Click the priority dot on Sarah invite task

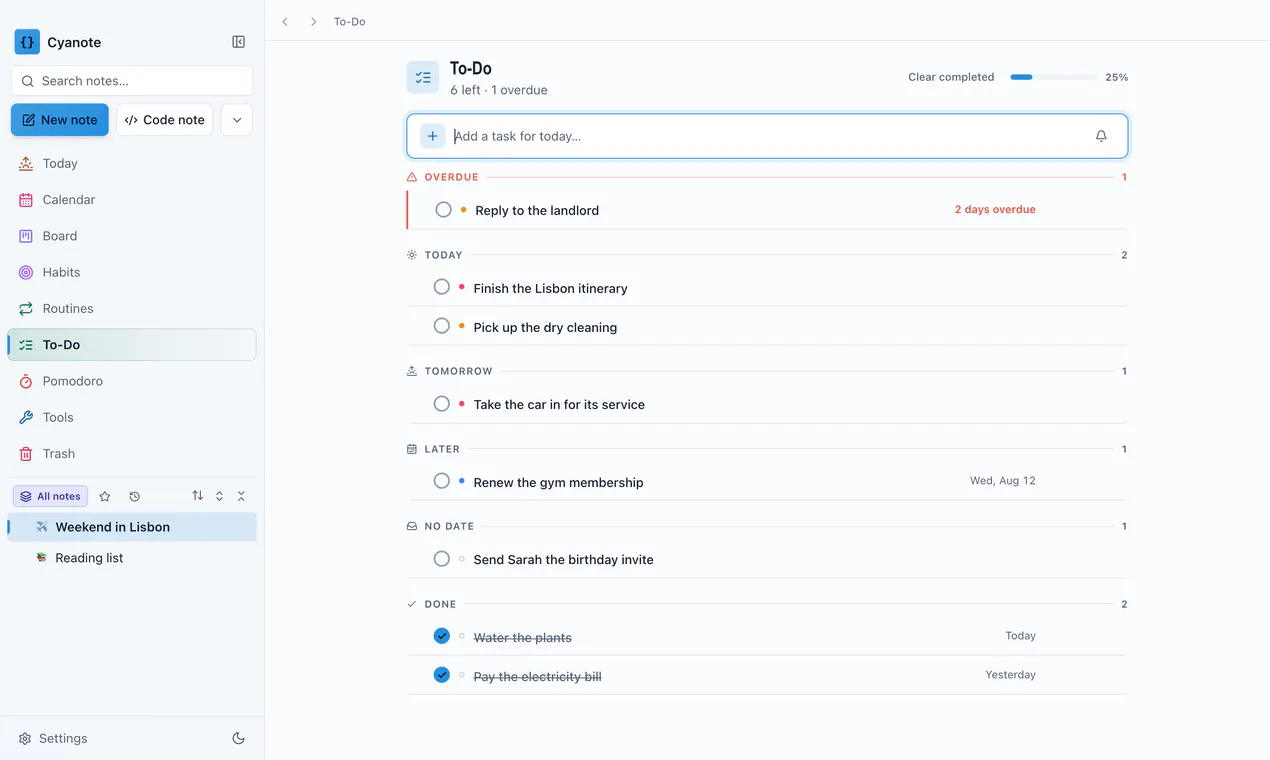pos(461,559)
